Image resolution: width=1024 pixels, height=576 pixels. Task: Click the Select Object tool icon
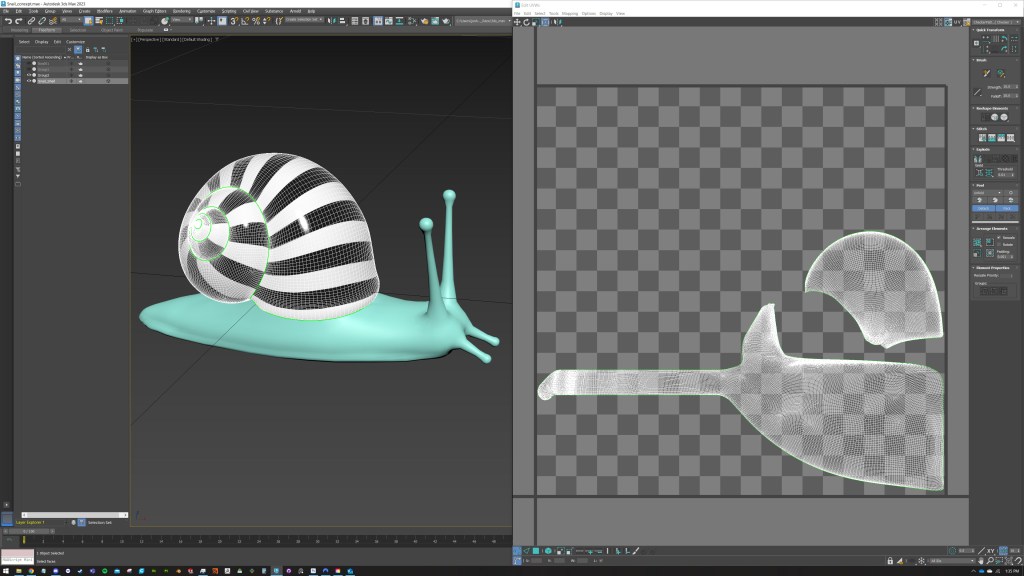[88, 20]
